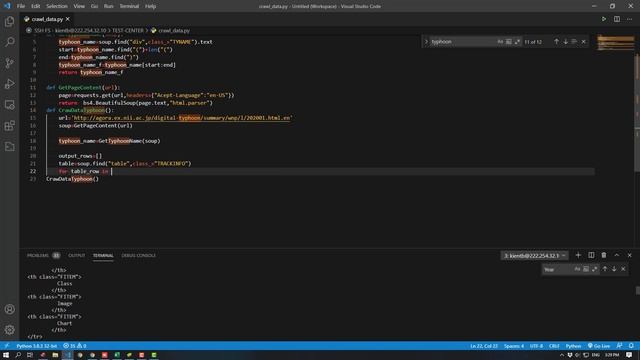Screen dimensions: 640x360
Task: Split the terminal panel
Action: [x=591, y=255]
